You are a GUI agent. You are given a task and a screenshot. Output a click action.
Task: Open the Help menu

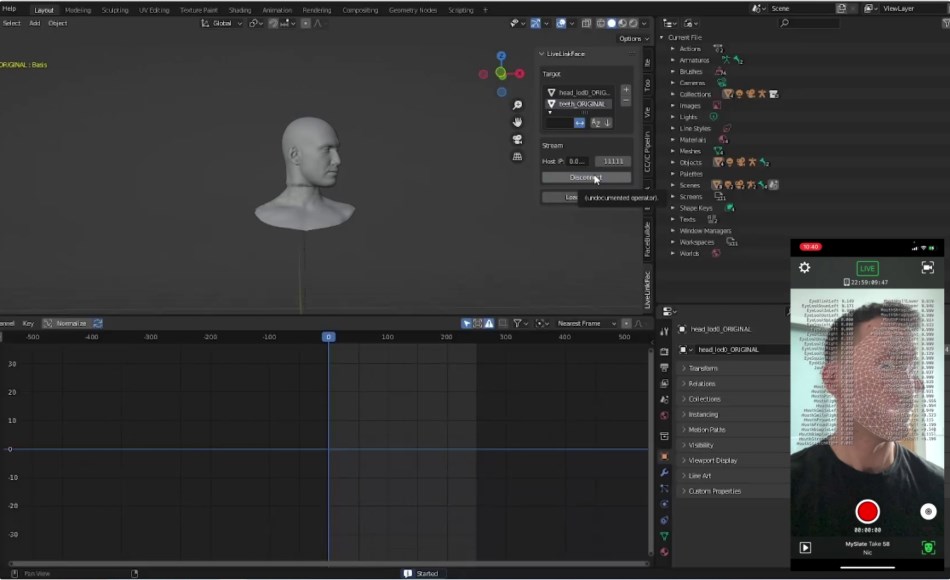tap(7, 7)
